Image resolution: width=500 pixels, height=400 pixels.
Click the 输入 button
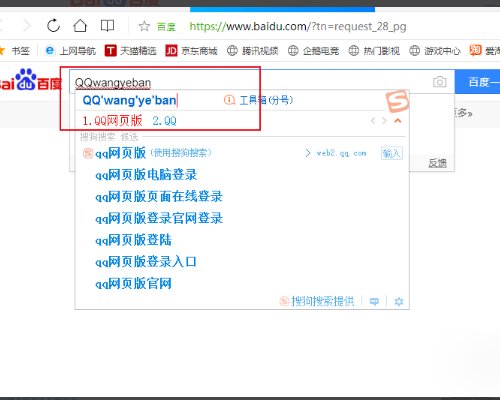[x=391, y=153]
